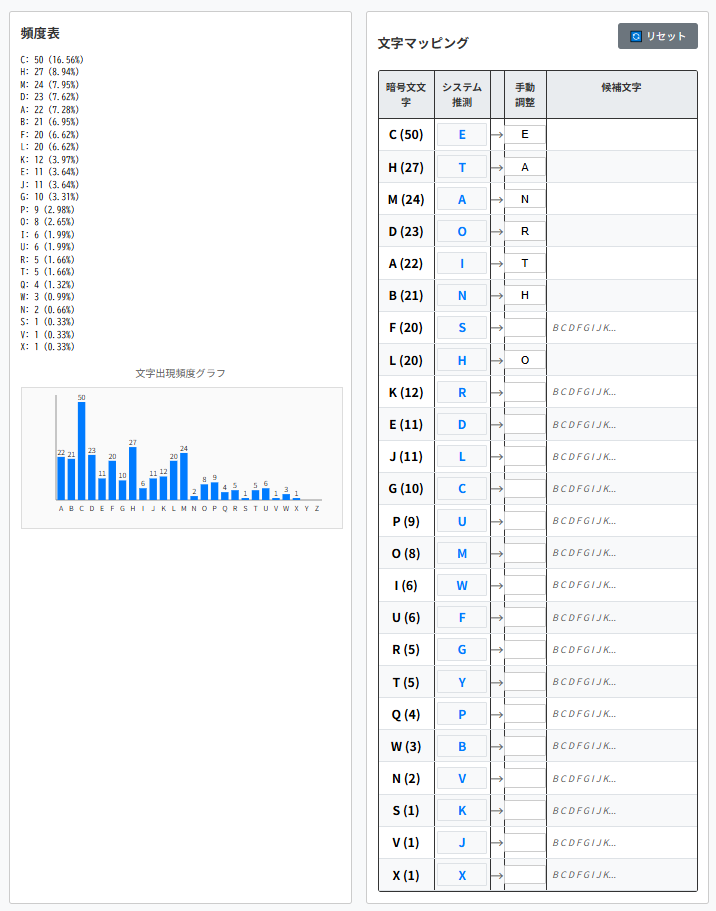Click the arrow icon in the G (10) row
The height and width of the screenshot is (911, 716).
[497, 489]
